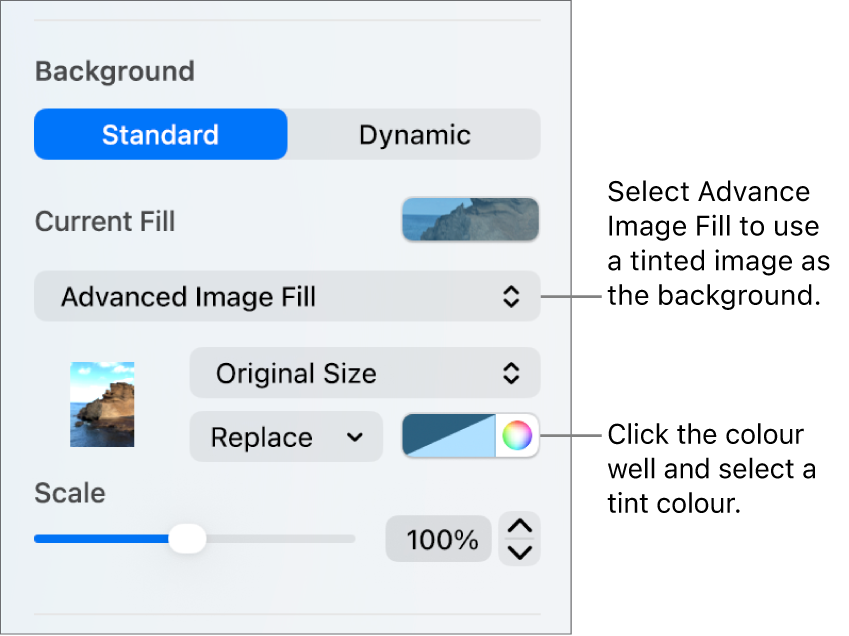This screenshot has width=849, height=636.
Task: Open the colour wheel picker
Action: point(517,435)
